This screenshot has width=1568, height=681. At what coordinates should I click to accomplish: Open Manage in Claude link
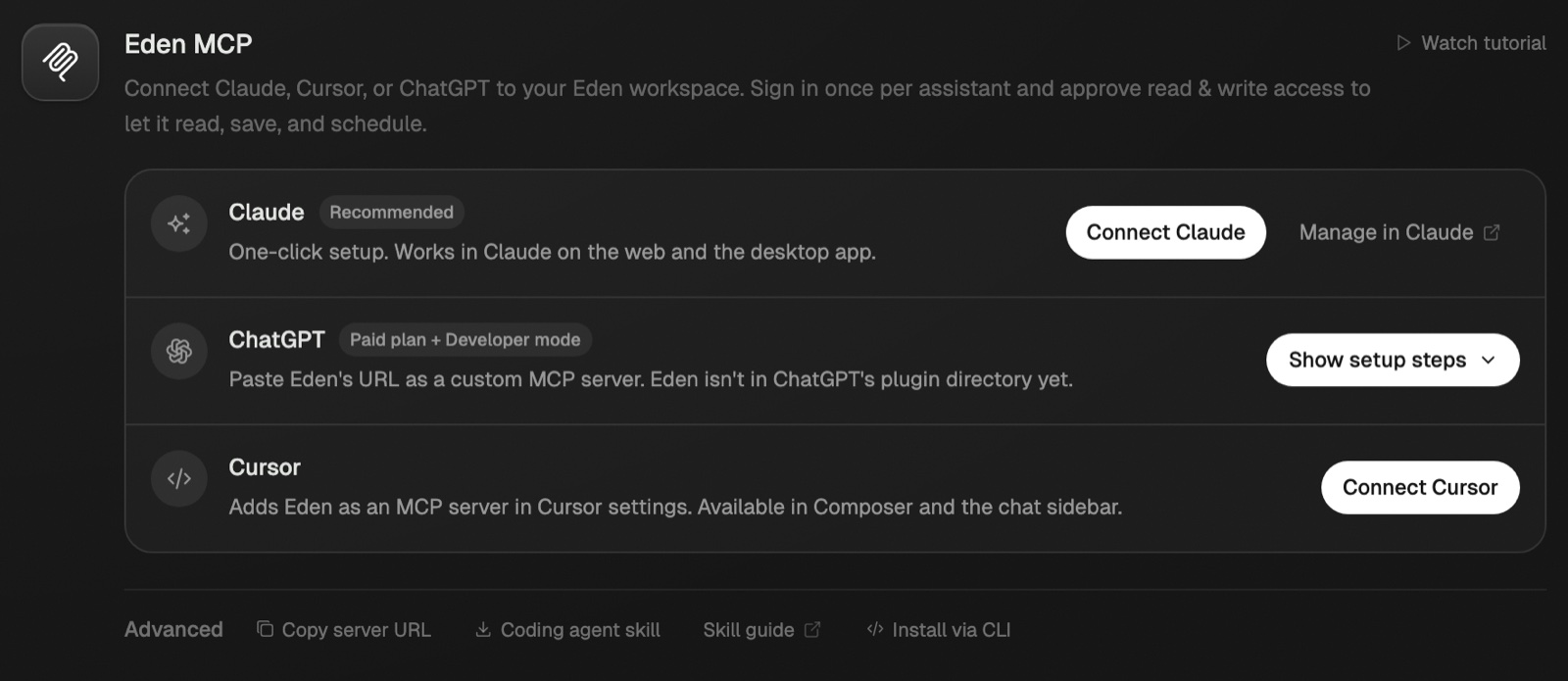(1399, 232)
